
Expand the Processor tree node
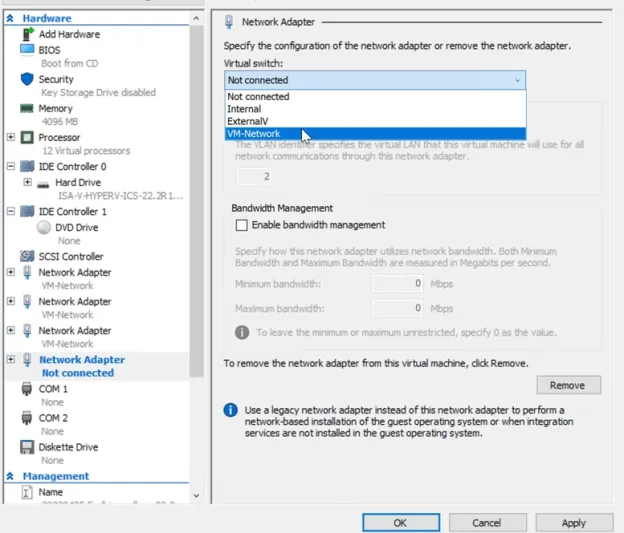tap(11, 137)
